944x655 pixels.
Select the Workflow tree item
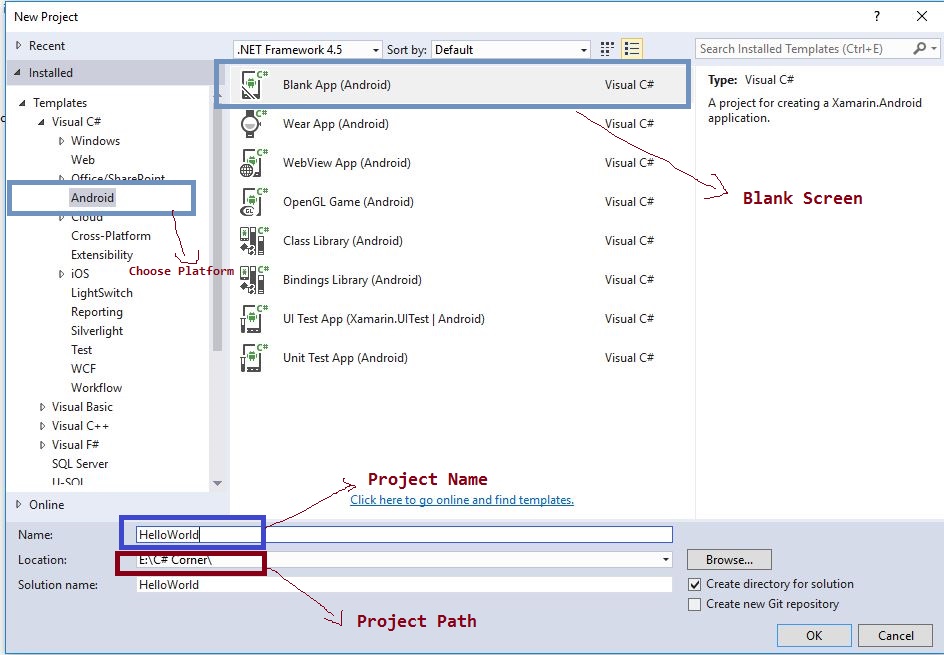(96, 388)
